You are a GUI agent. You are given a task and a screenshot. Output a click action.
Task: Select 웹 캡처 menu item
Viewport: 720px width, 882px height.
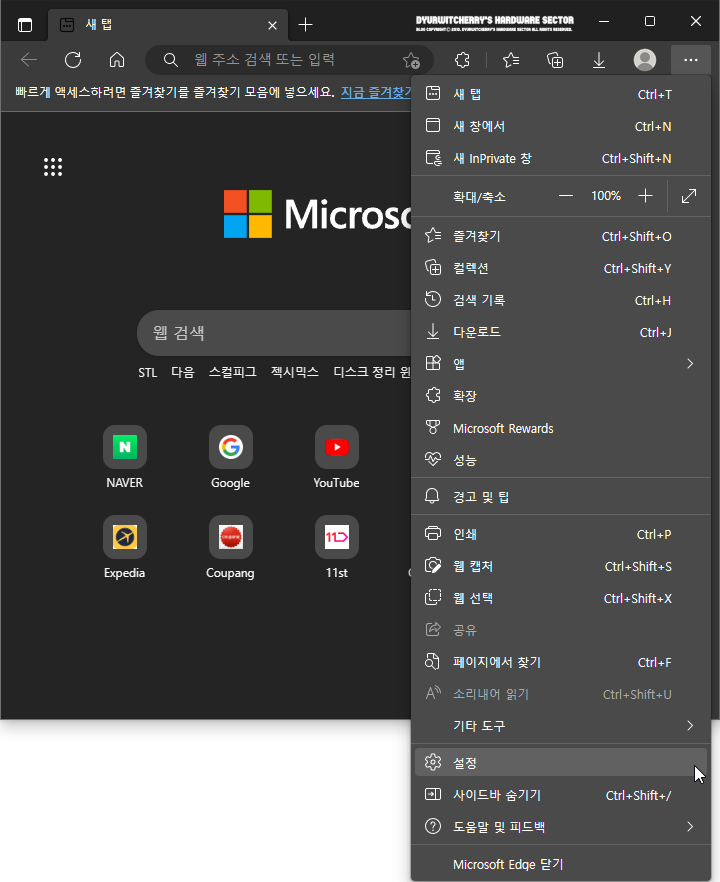[x=561, y=566]
